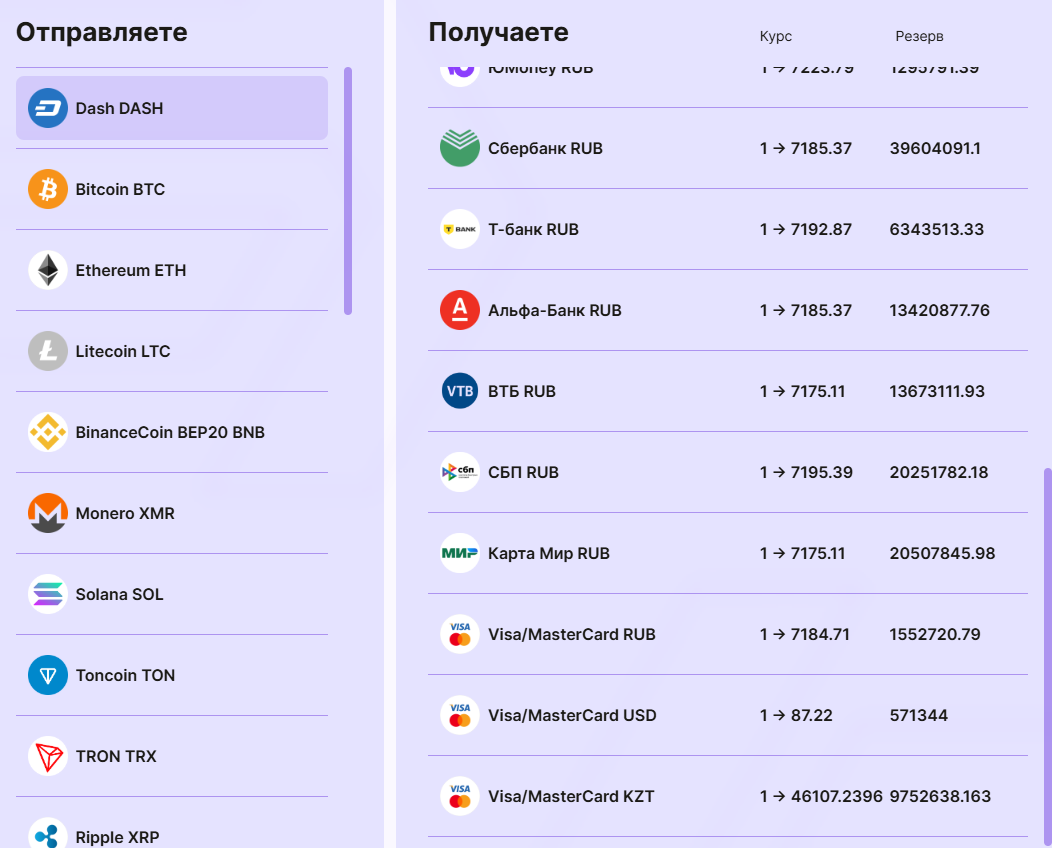1052x848 pixels.
Task: Select the red Alfa-Bank logo
Action: pos(460,310)
